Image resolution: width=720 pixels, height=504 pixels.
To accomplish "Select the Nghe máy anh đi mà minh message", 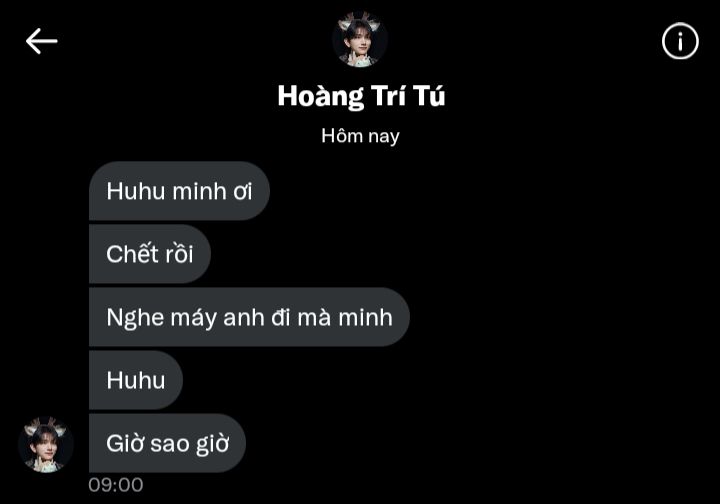I will 249,317.
